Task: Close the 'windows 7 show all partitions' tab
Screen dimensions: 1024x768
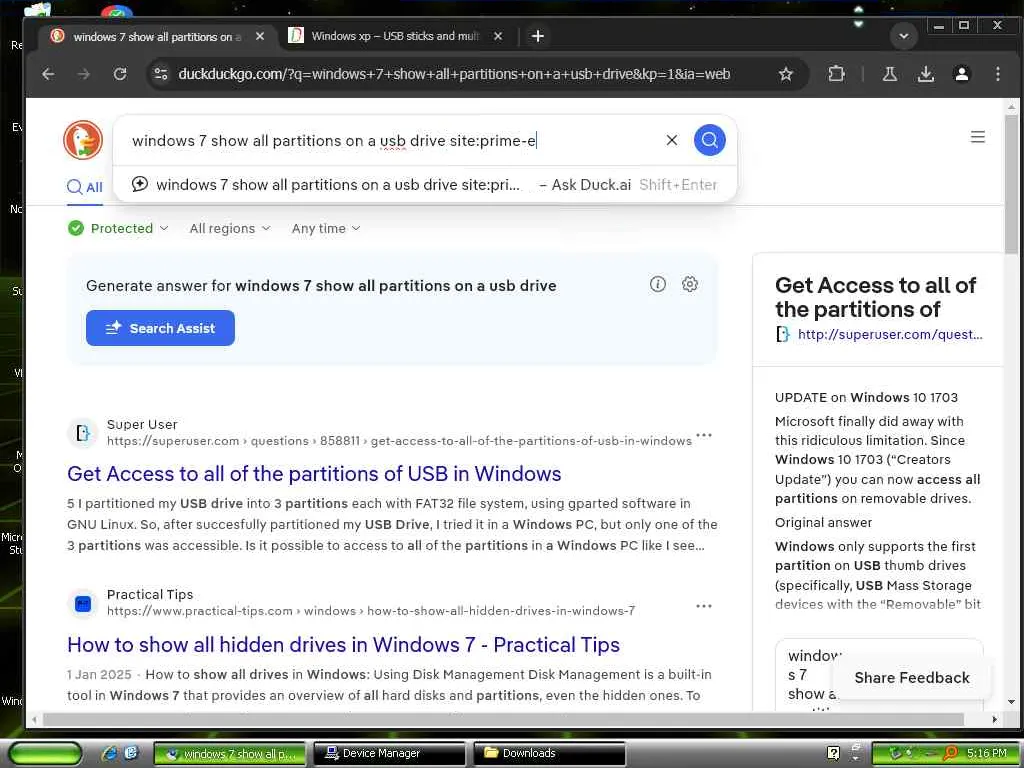Action: click(x=260, y=36)
